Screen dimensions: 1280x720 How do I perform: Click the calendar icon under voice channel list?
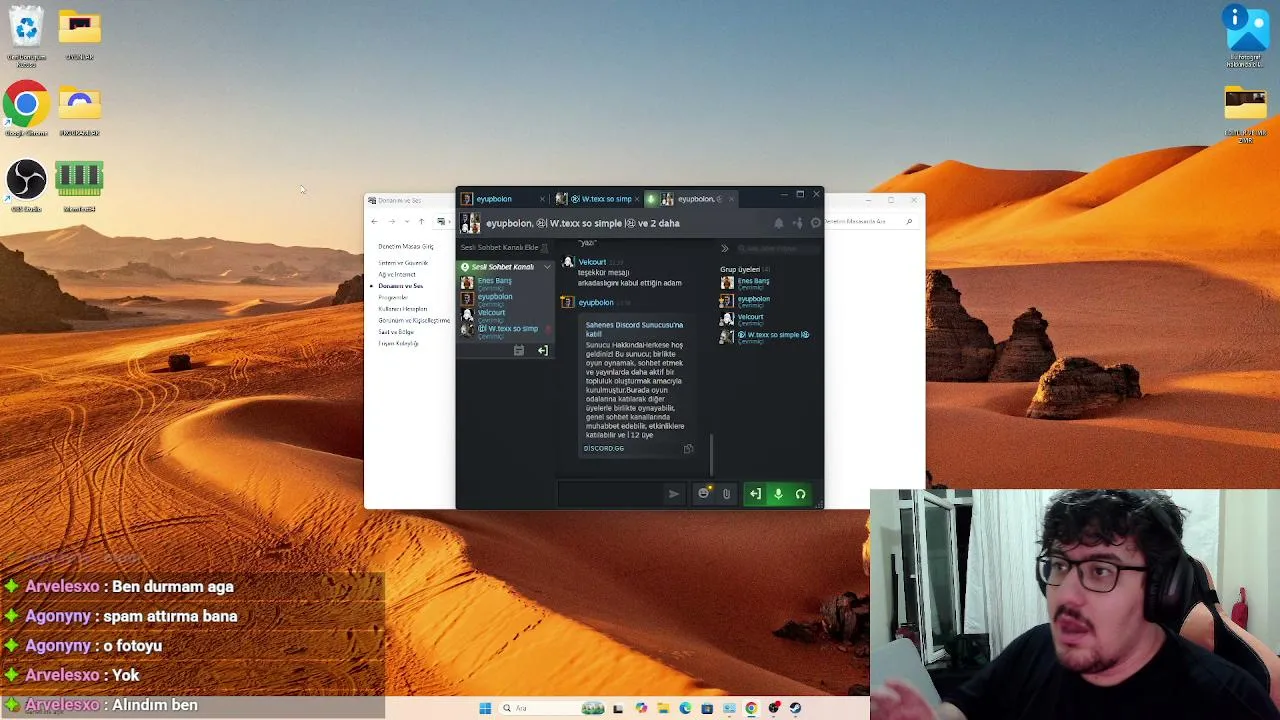click(x=518, y=350)
